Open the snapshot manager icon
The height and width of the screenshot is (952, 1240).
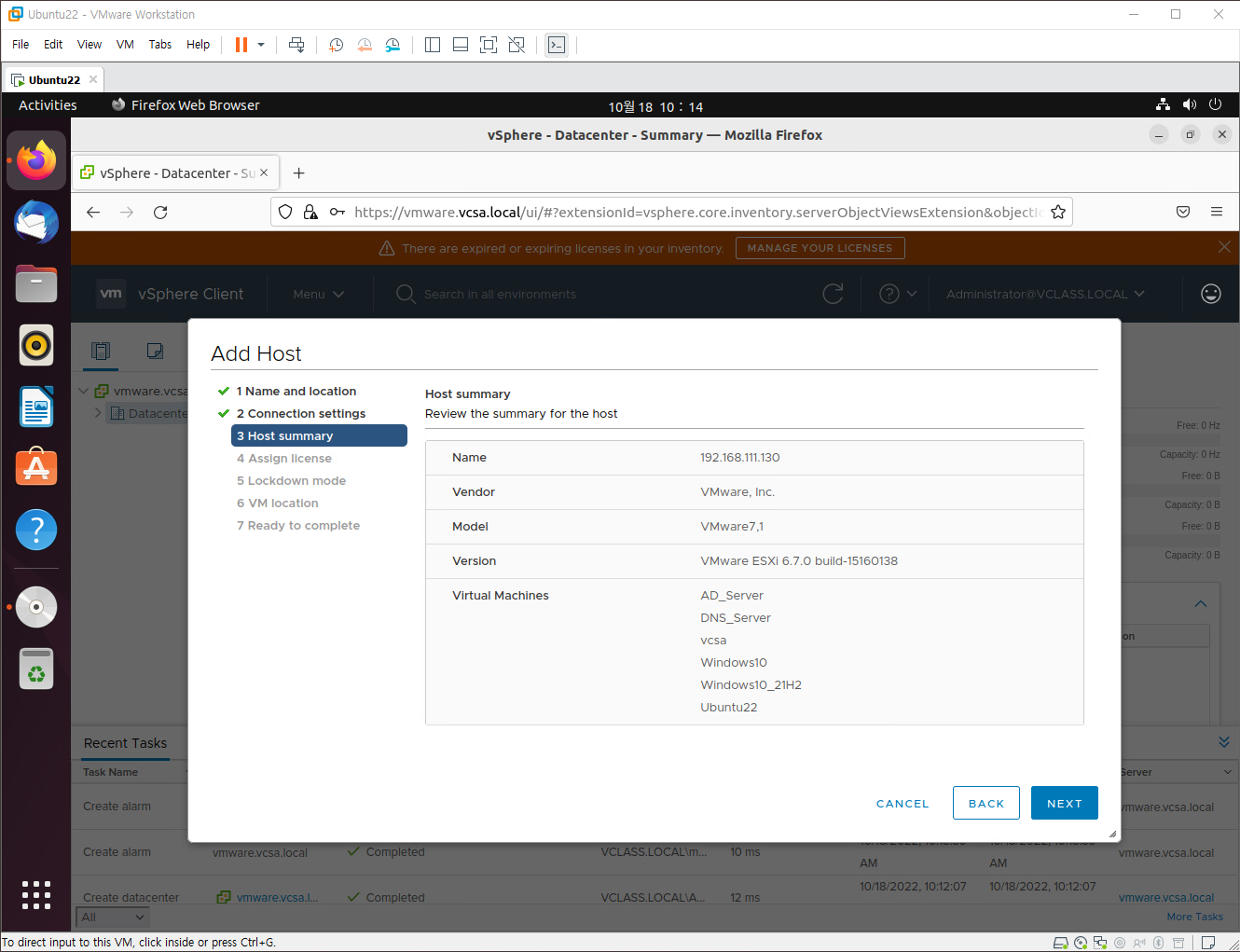point(393,45)
